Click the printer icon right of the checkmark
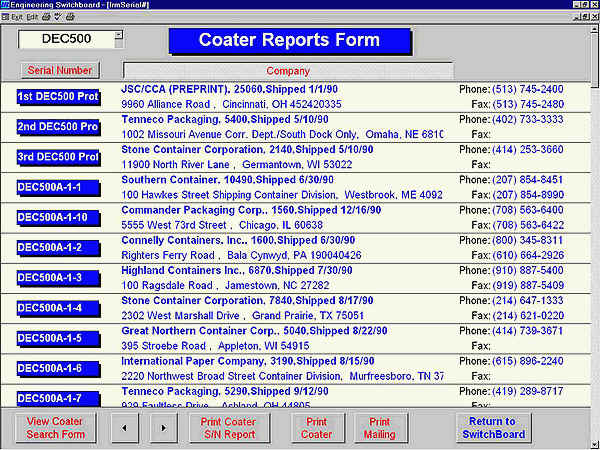This screenshot has width=600, height=450. tap(70, 17)
